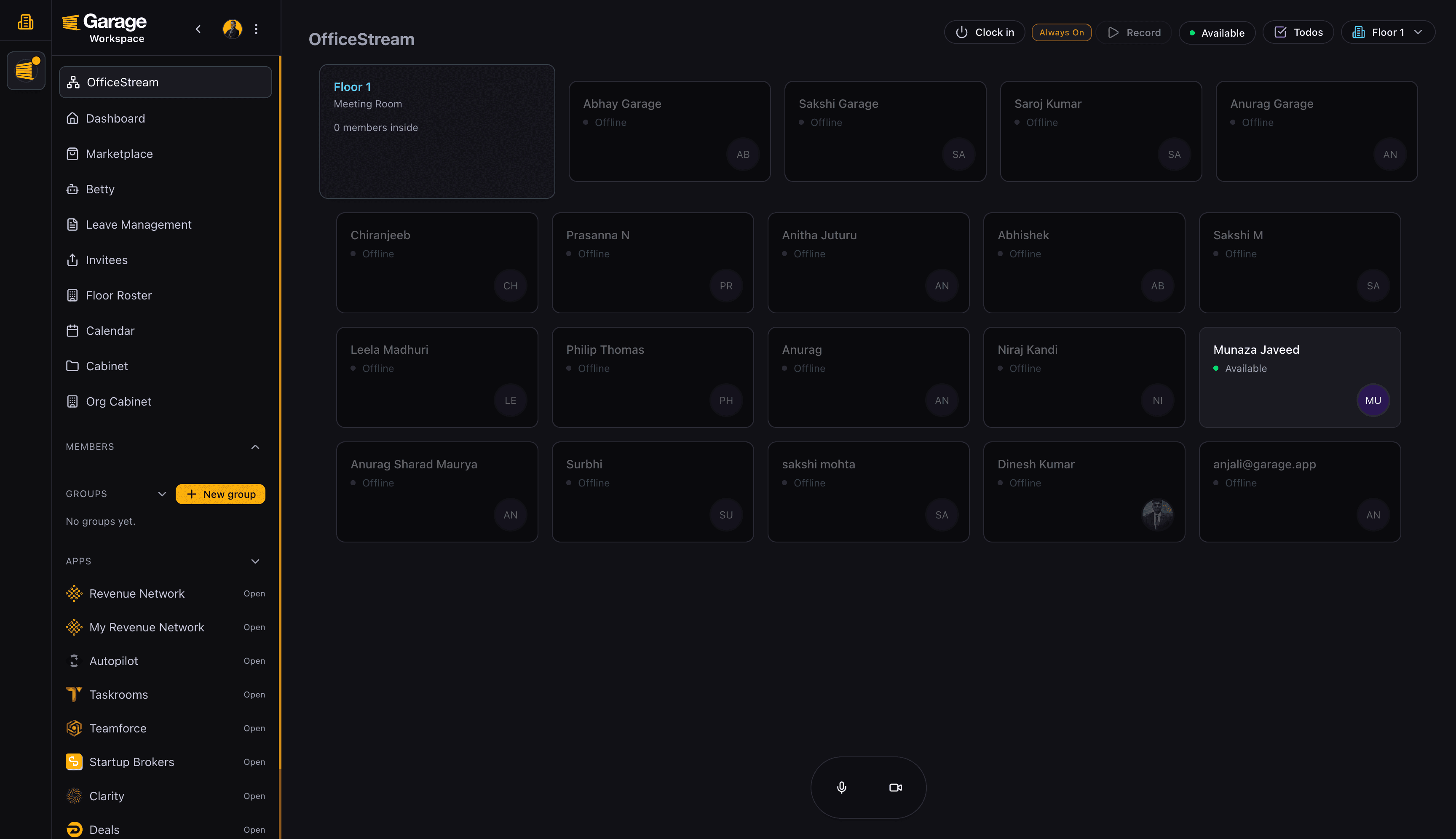
Task: Select Munaza Javeed's member card
Action: [x=1299, y=377]
